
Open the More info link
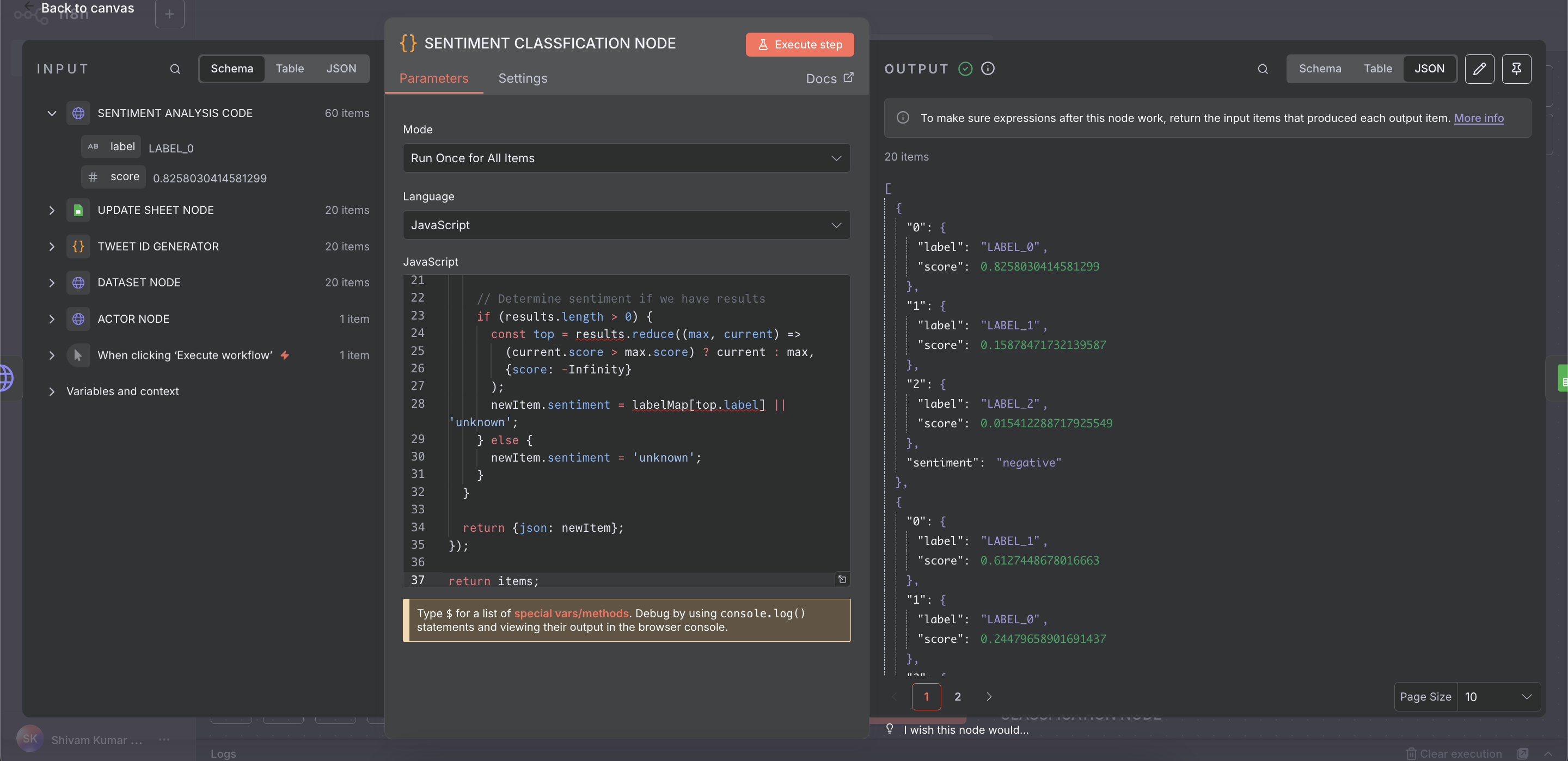pos(1478,118)
